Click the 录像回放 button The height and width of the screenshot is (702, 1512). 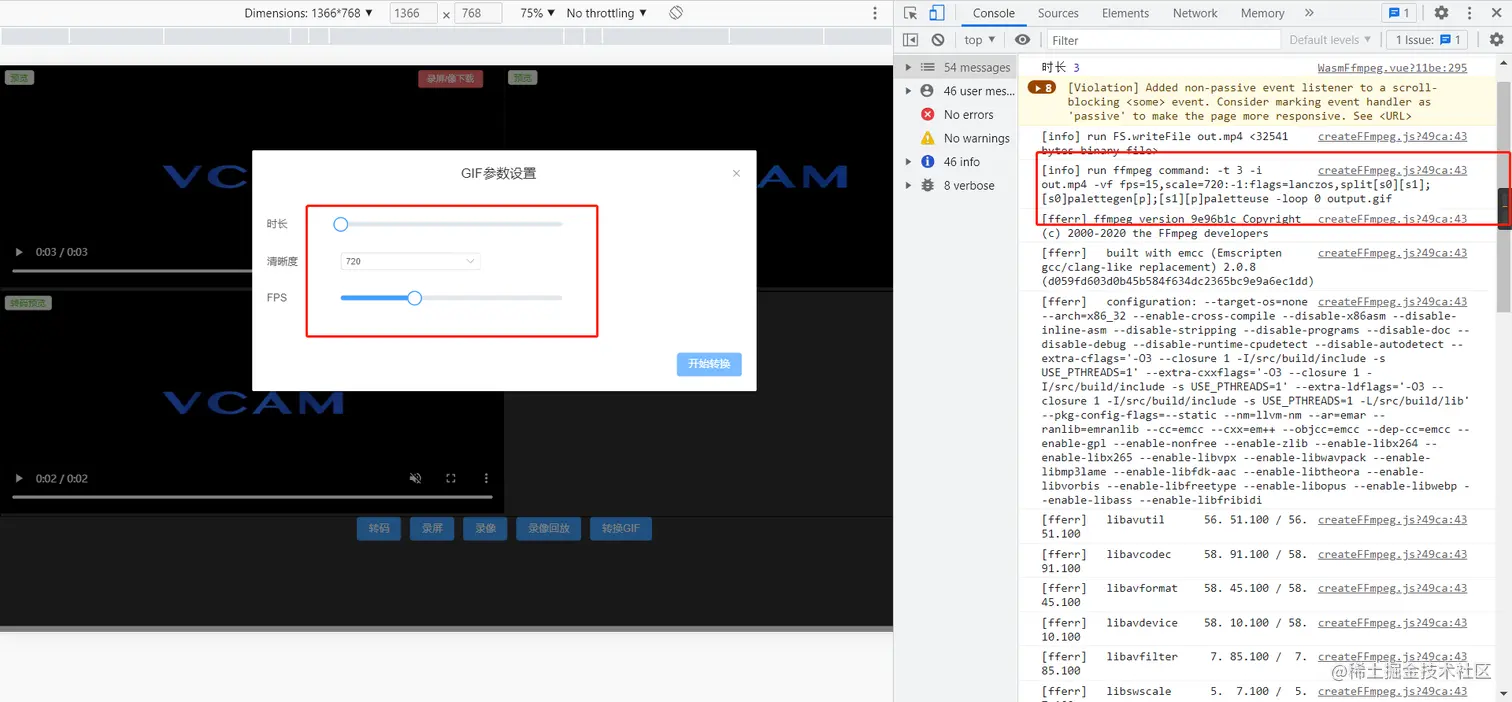point(549,528)
